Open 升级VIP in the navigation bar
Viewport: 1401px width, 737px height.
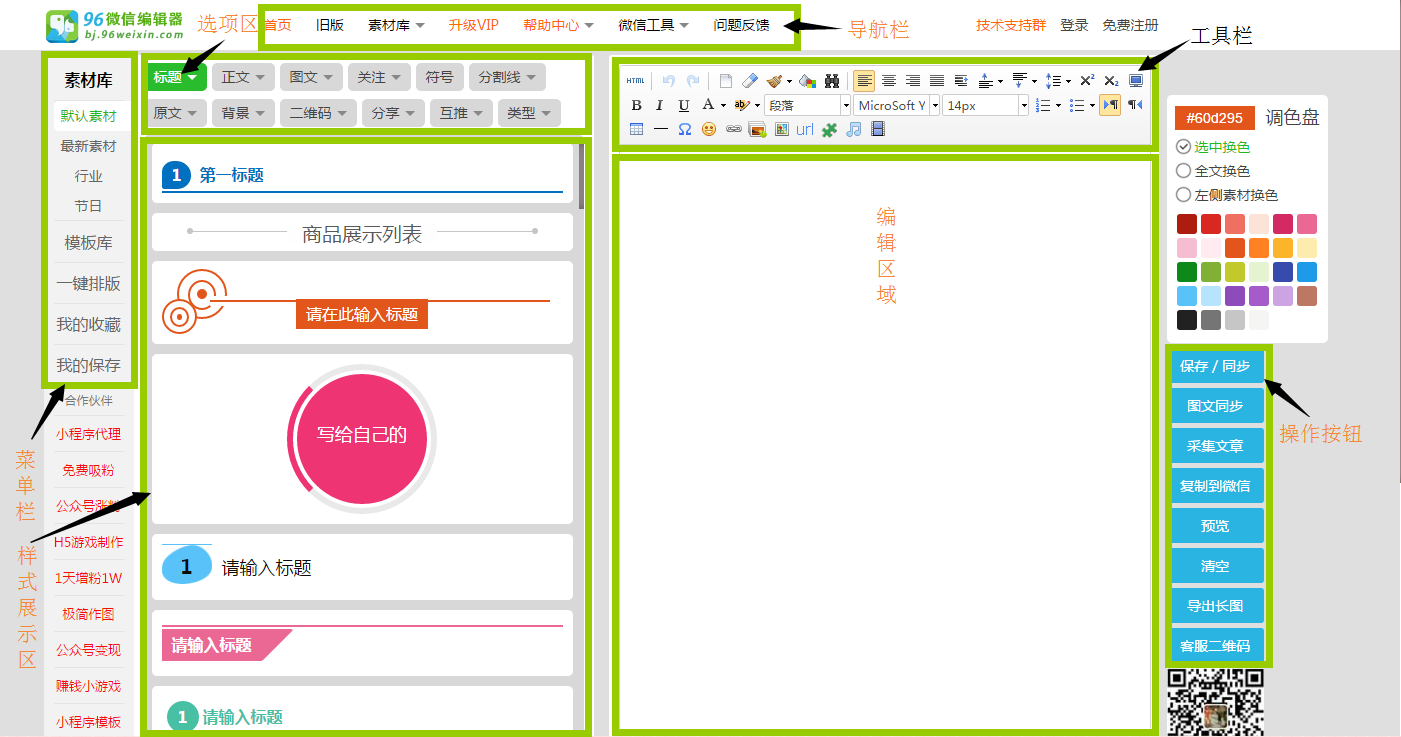(473, 25)
